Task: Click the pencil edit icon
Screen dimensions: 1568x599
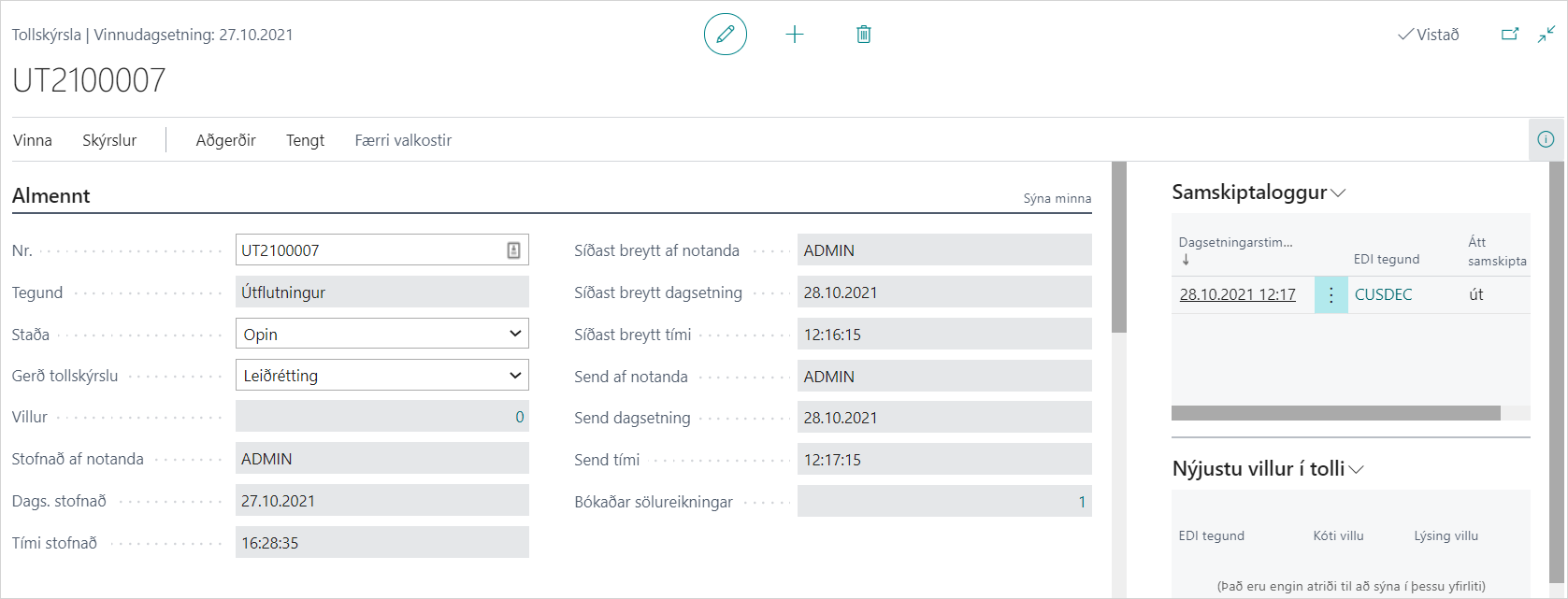Action: coord(725,35)
